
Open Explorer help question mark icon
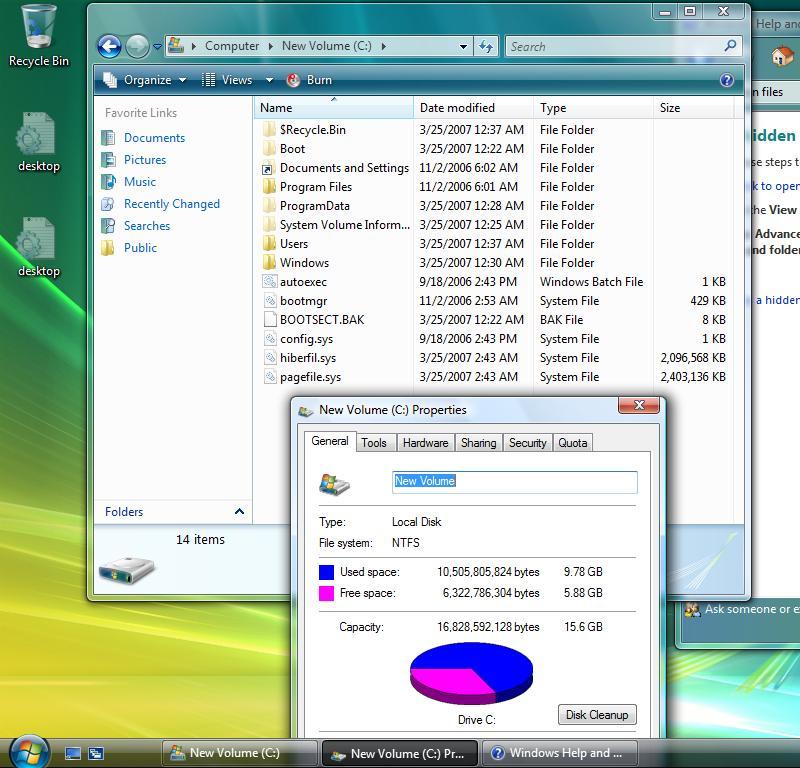click(x=727, y=80)
